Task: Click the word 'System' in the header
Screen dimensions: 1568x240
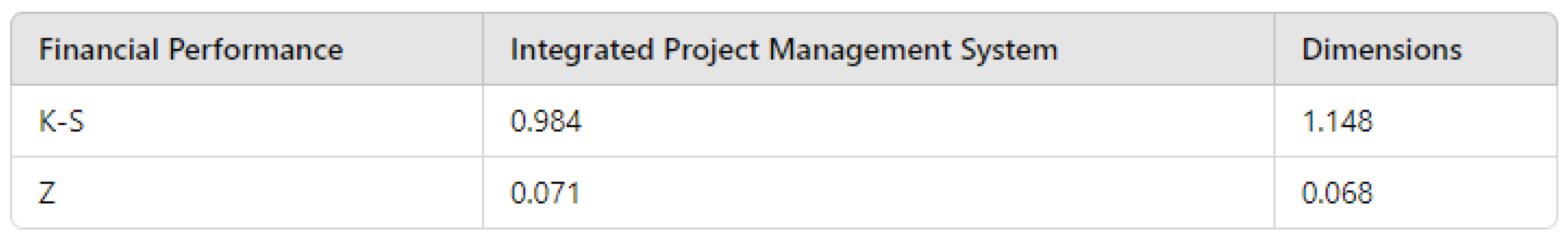Action: click(x=1009, y=50)
